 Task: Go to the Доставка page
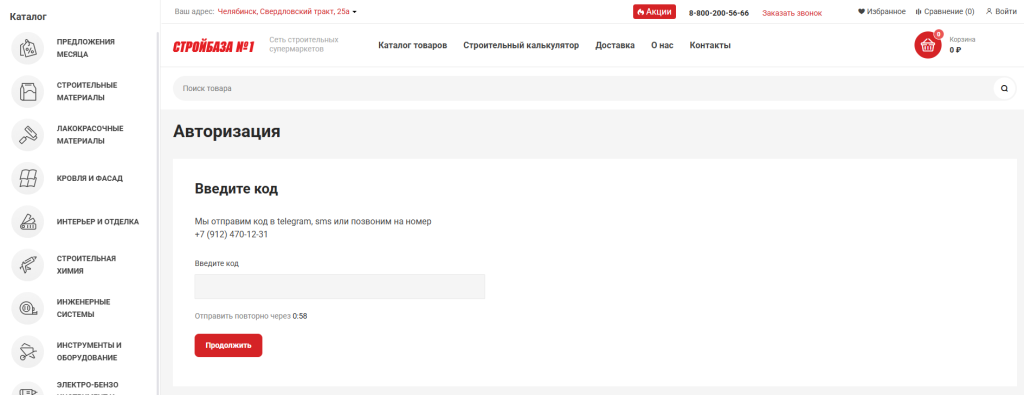pyautogui.click(x=615, y=45)
